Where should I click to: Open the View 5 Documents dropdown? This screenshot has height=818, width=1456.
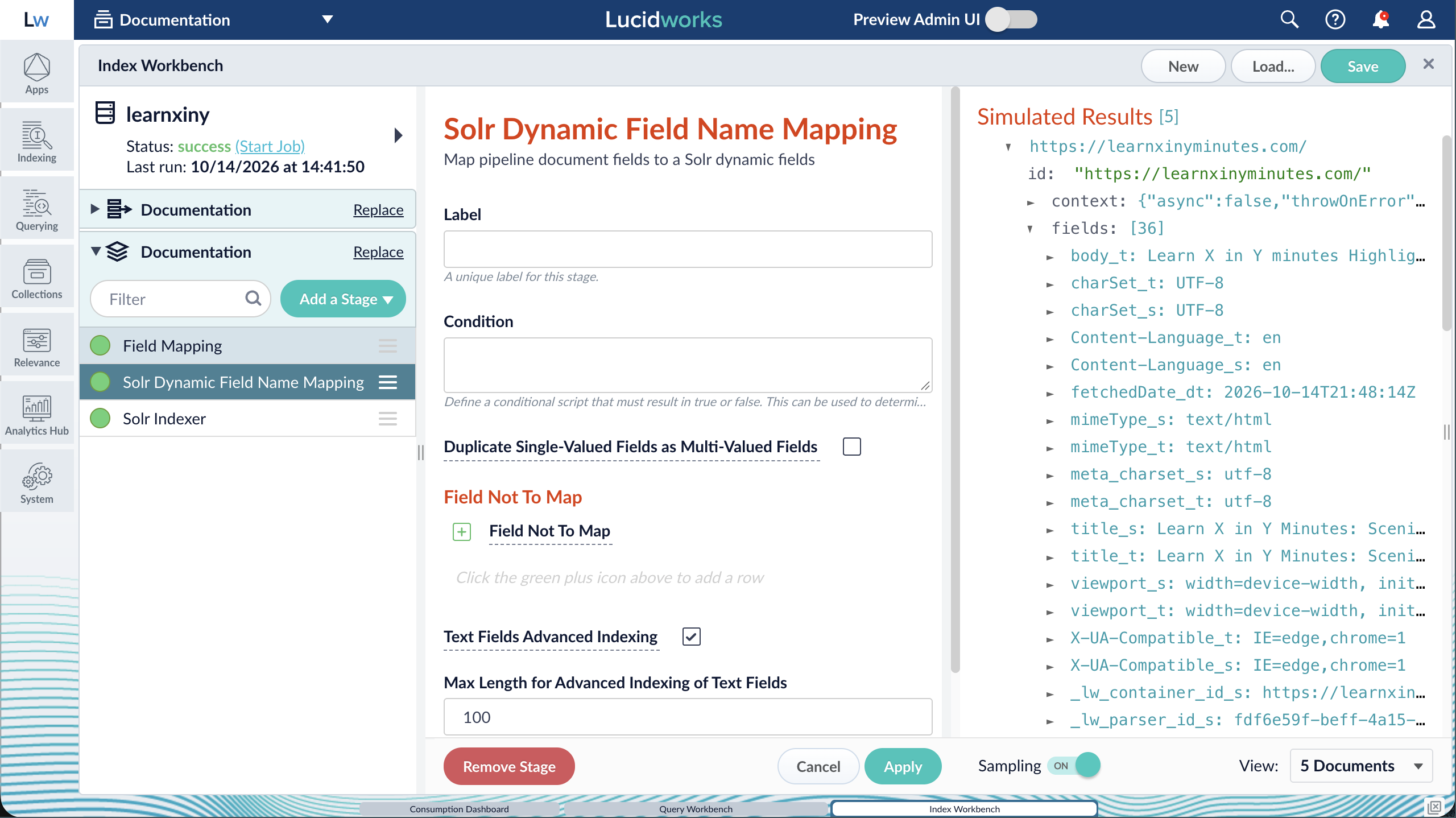(1361, 766)
